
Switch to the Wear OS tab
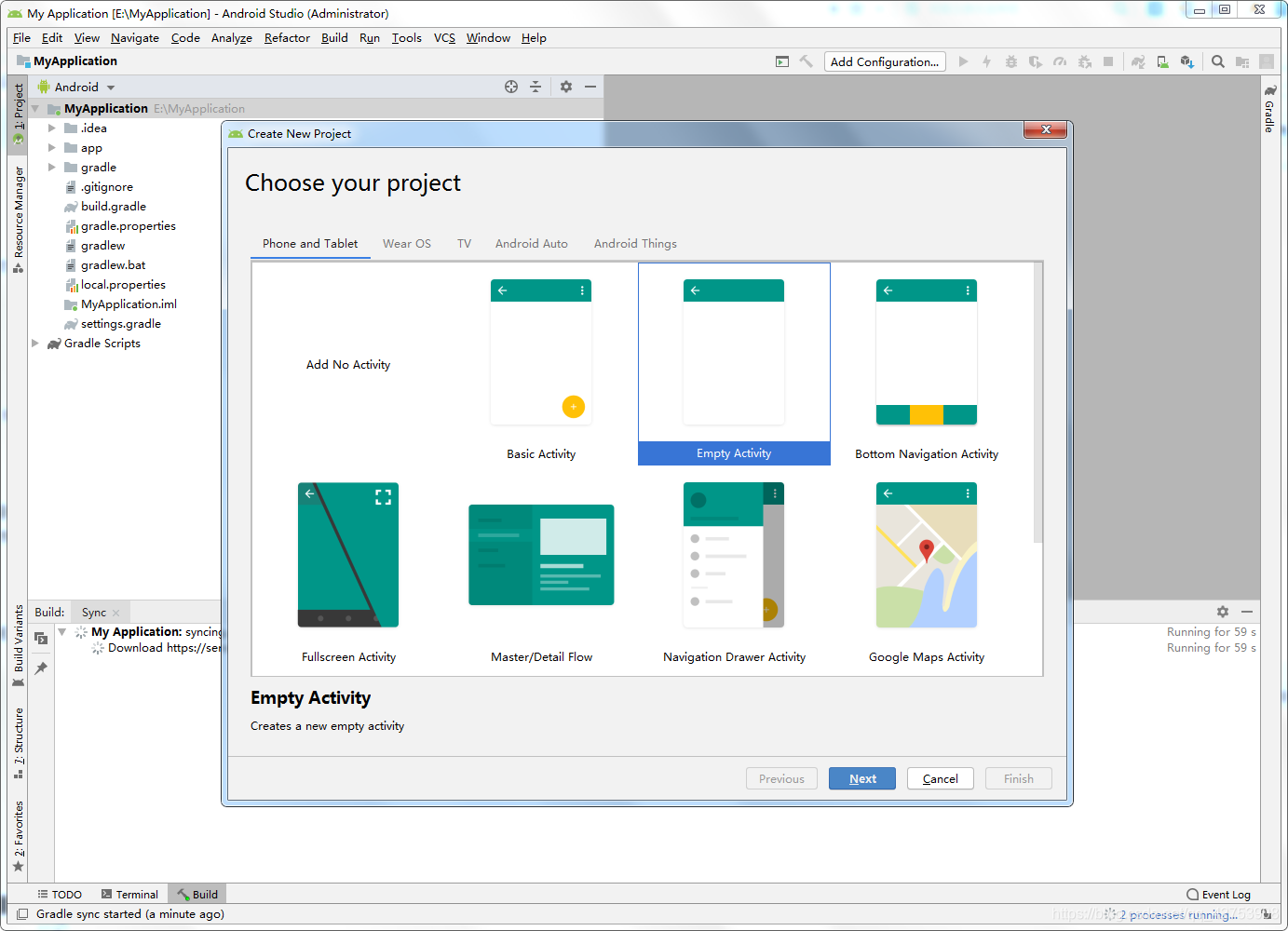[x=407, y=244]
